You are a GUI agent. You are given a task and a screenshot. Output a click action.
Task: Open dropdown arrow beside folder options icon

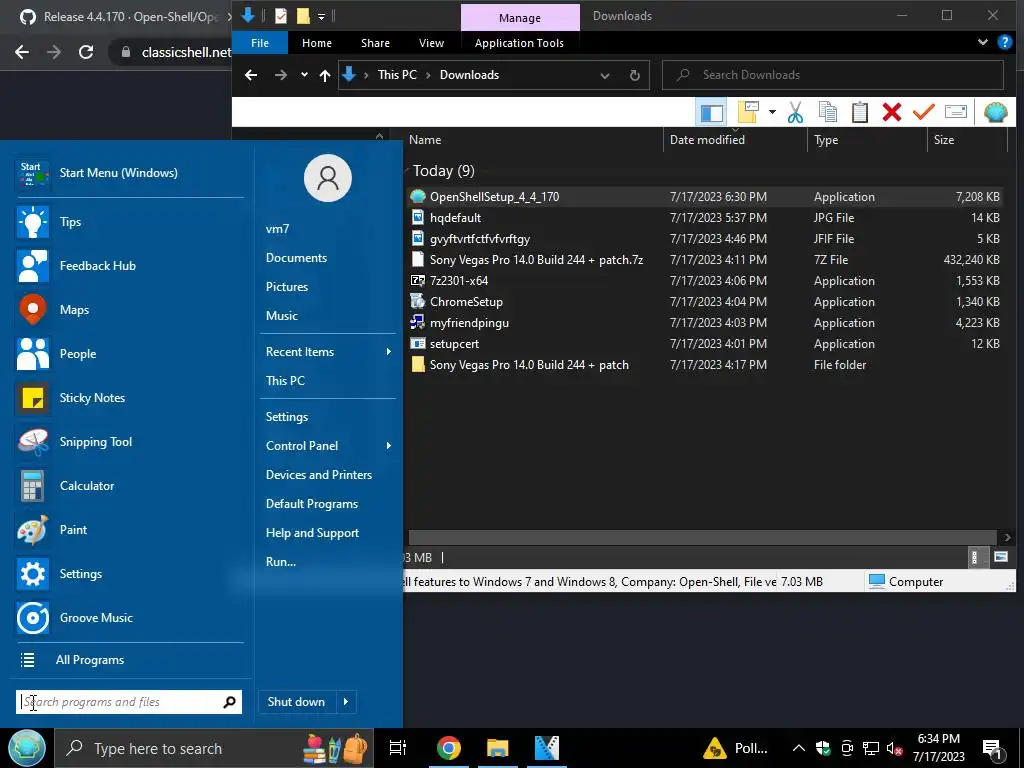[x=772, y=112]
